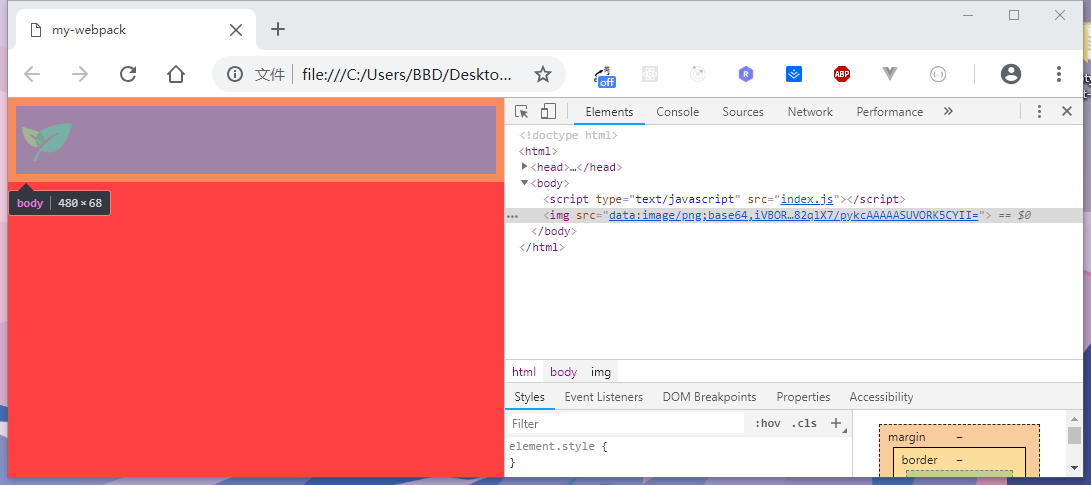Screen dimensions: 1091x485
Task: Select the doctype html line
Action: click(568, 135)
